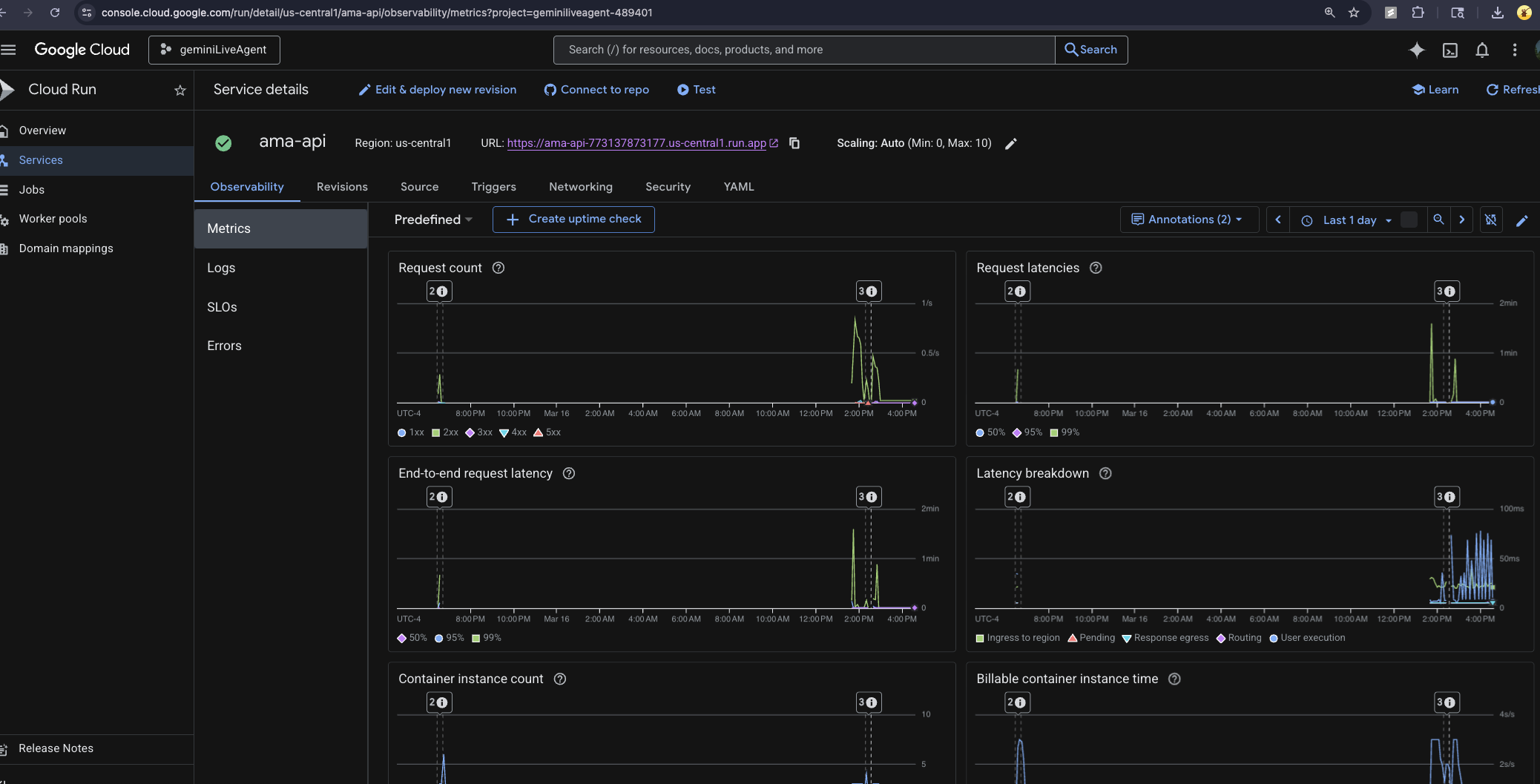Click the 5xx legend color marker
1540x784 pixels.
(539, 432)
